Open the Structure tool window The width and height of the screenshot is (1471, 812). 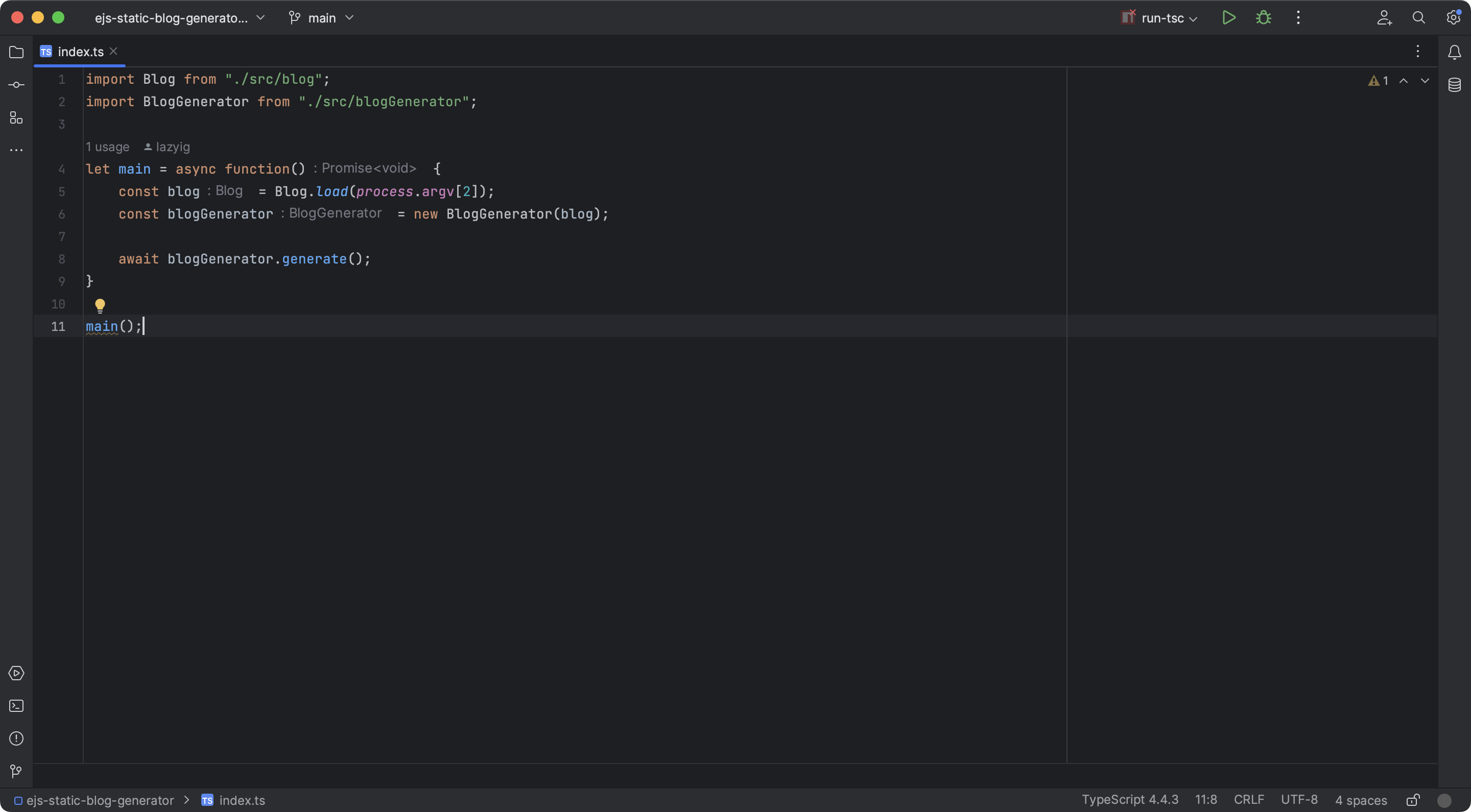16,118
